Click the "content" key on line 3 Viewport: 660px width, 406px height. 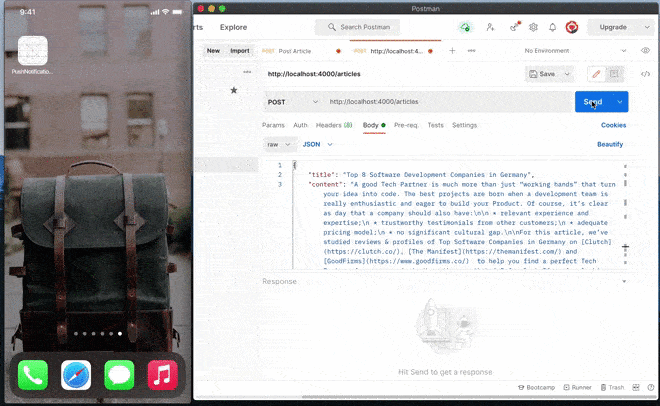point(324,184)
